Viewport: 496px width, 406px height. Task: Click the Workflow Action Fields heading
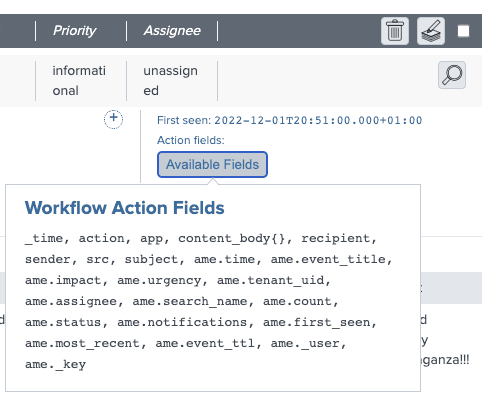[124, 208]
